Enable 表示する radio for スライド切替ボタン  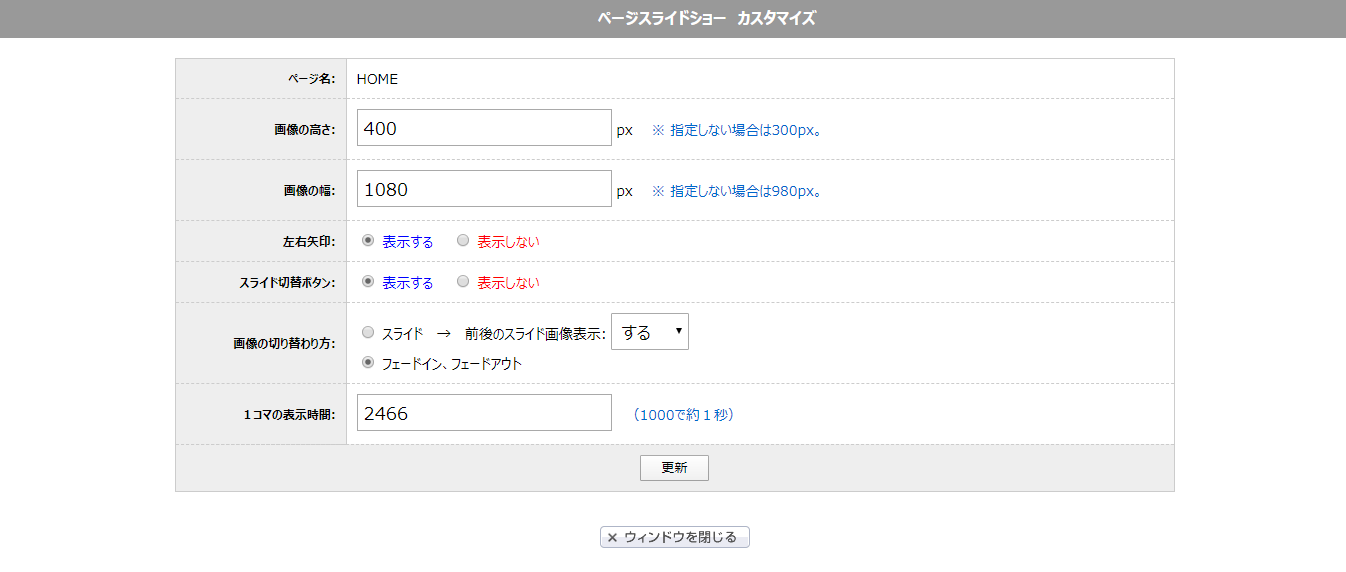pyautogui.click(x=368, y=282)
